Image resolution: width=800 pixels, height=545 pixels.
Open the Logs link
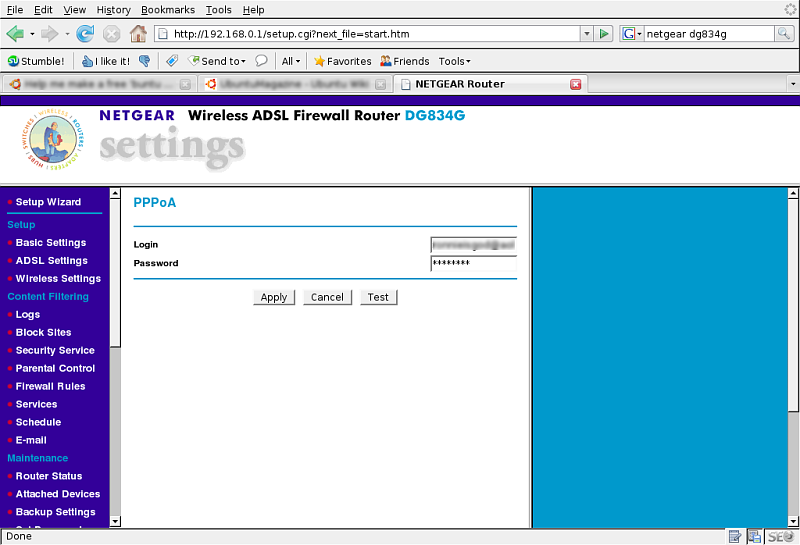point(28,315)
